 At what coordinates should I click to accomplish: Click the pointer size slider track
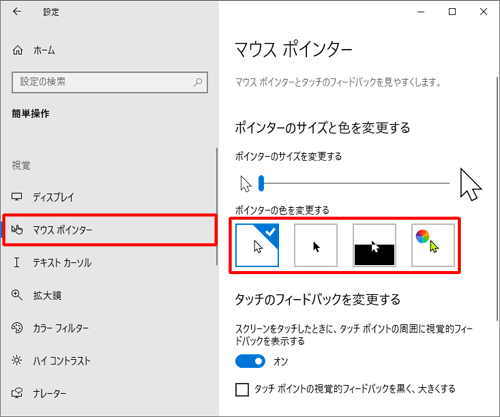click(x=354, y=183)
